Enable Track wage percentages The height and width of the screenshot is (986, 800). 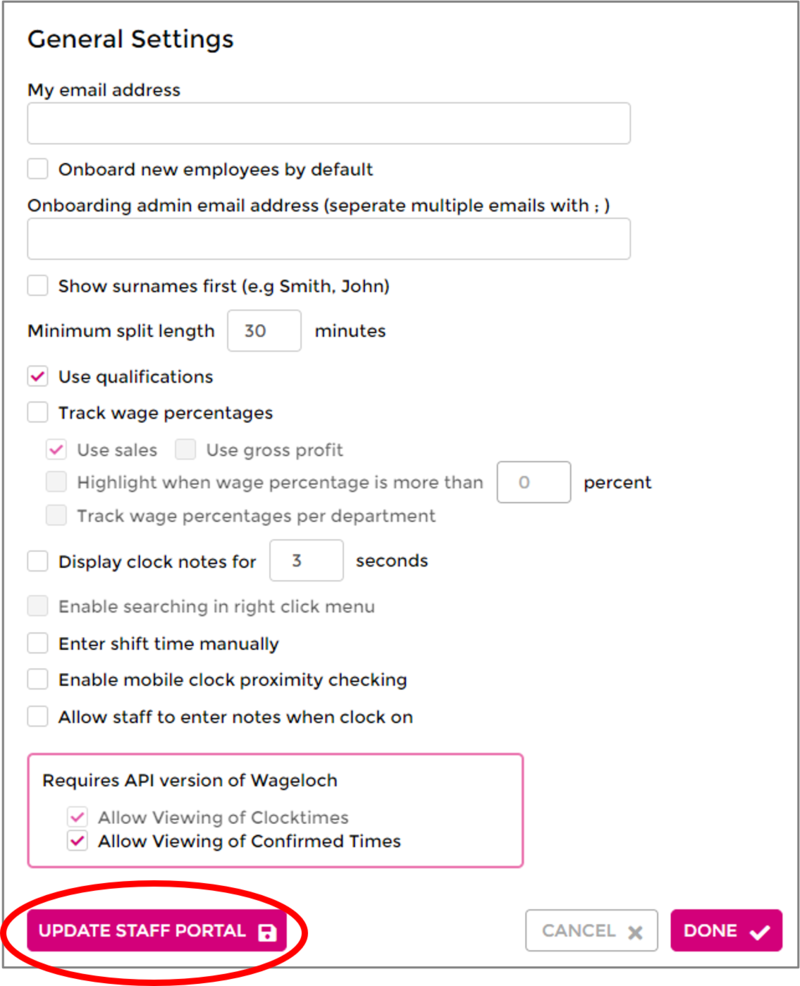(37, 412)
